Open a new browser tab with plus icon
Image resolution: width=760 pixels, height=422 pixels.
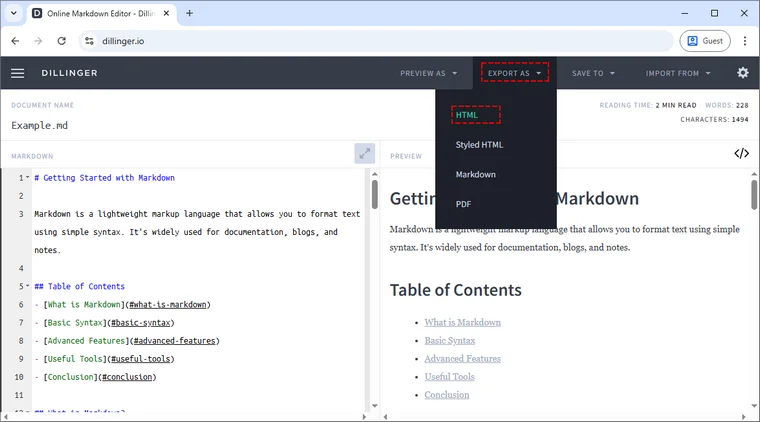click(190, 13)
